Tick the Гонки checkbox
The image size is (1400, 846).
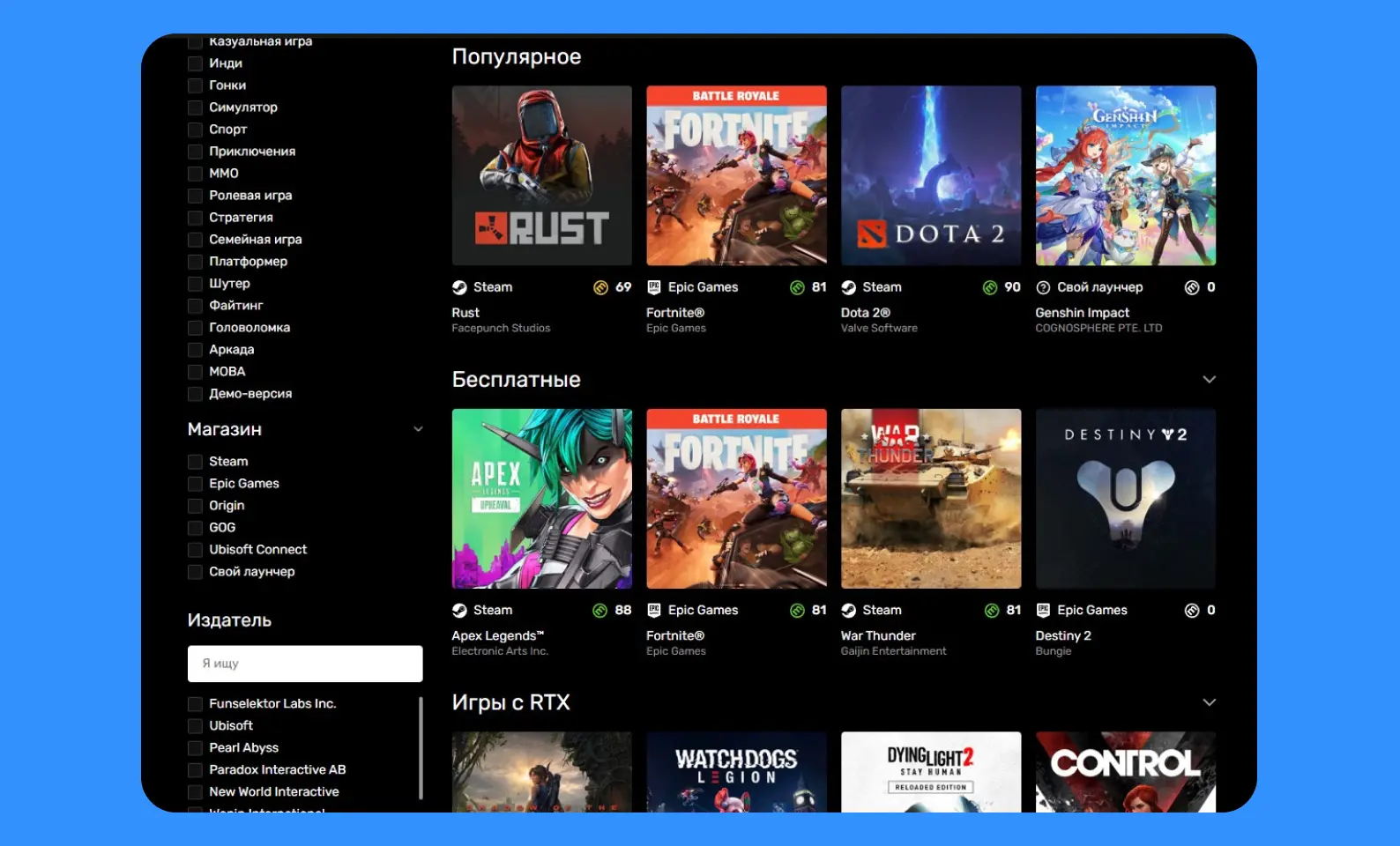tap(196, 85)
